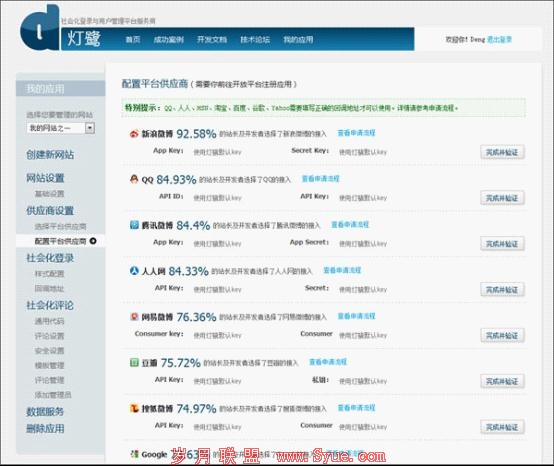554x466 pixels.
Task: Open 样式配置 in the sidebar
Action: [49, 274]
